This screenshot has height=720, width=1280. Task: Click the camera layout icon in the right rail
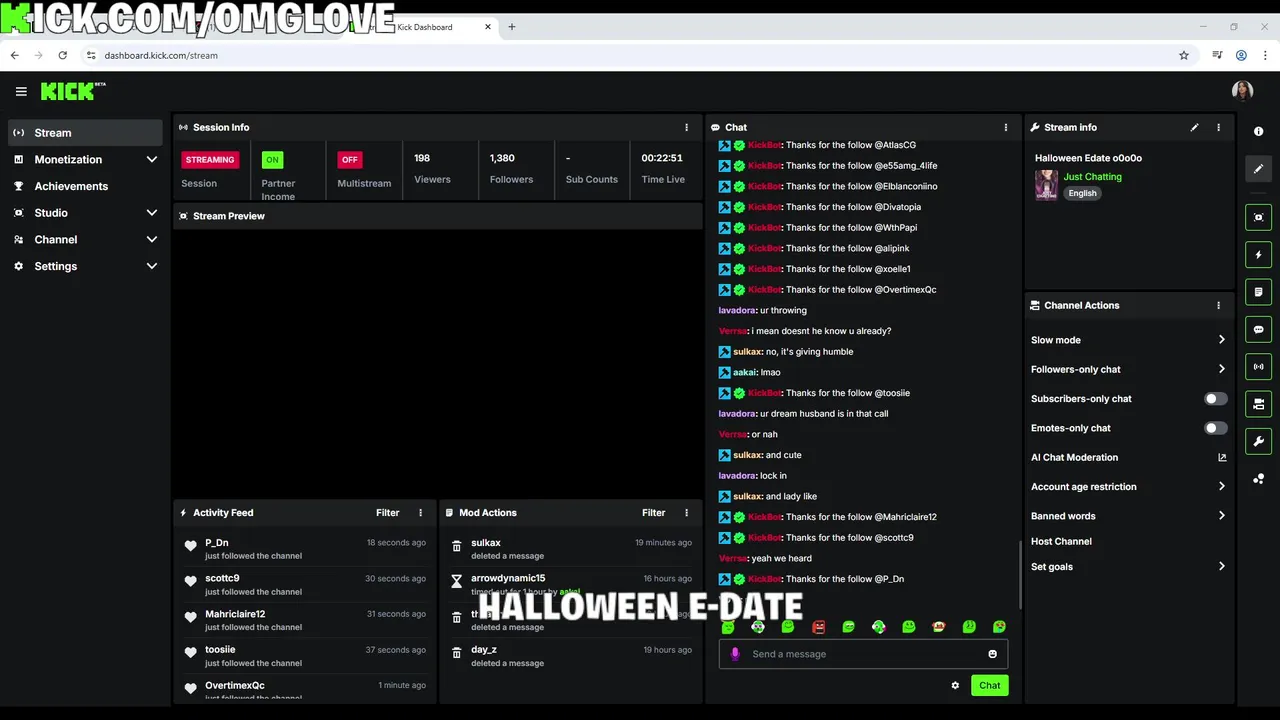coord(1258,404)
